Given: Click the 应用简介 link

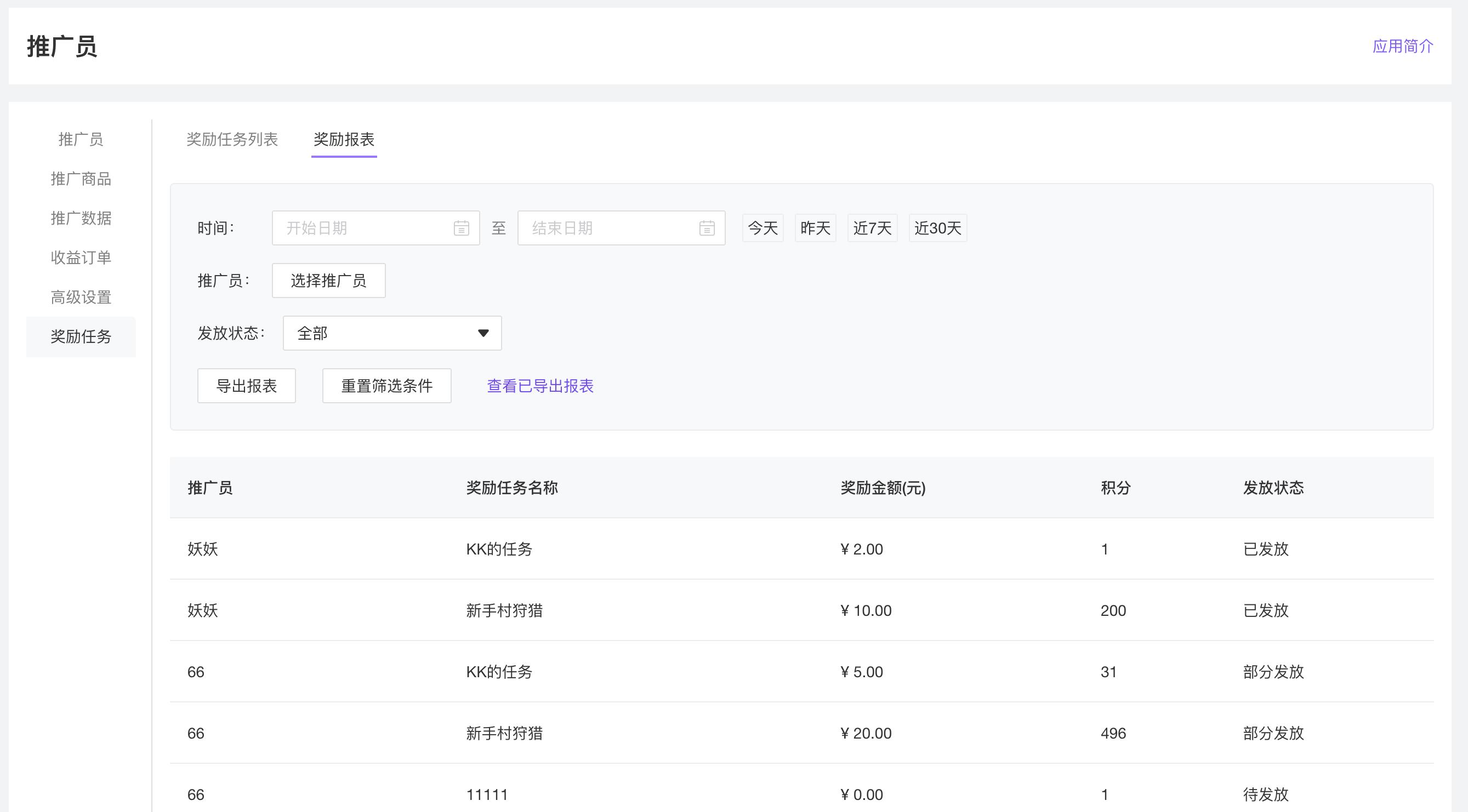Looking at the screenshot, I should pyautogui.click(x=1402, y=46).
